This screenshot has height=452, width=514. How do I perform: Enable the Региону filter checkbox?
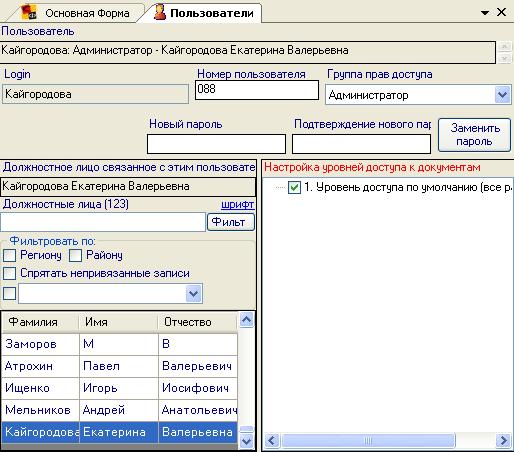click(9, 256)
